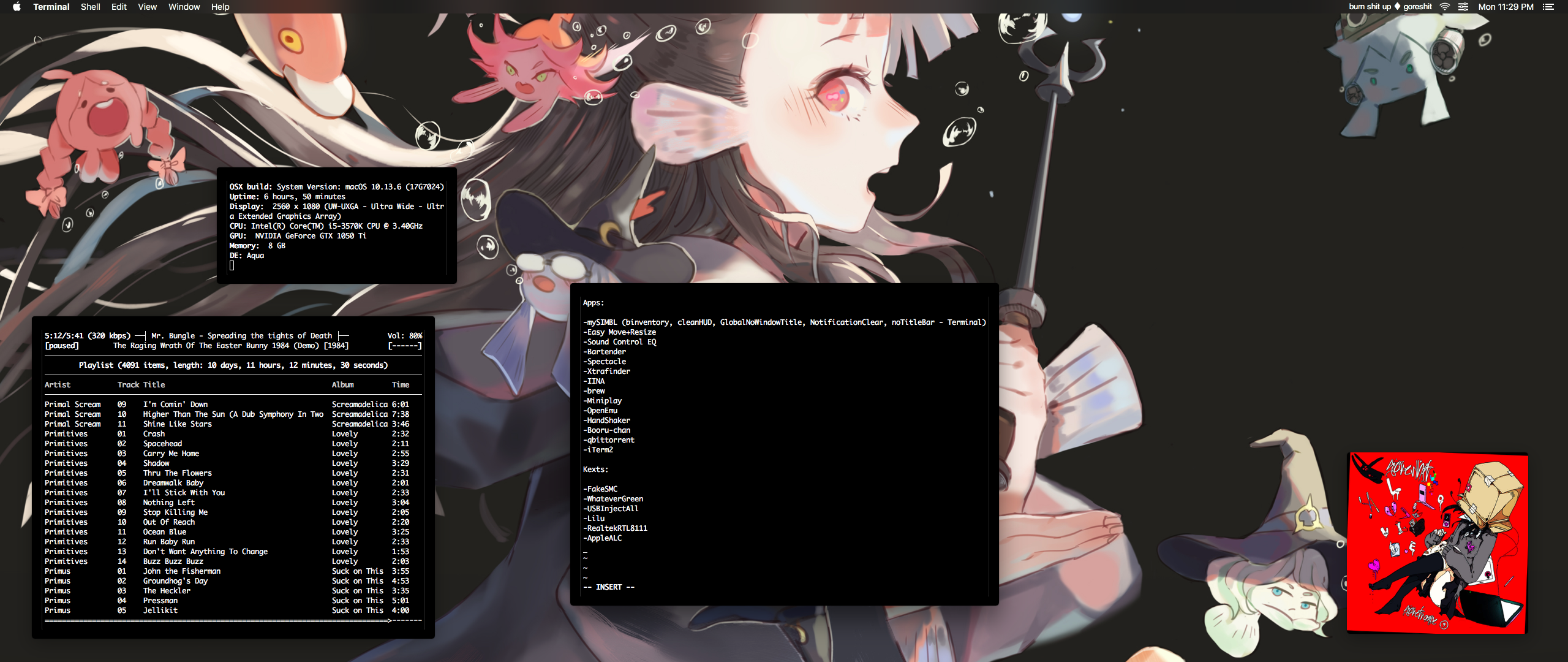Click the '-OpenEmu' line
This screenshot has width=1568, height=662.
[x=600, y=411]
